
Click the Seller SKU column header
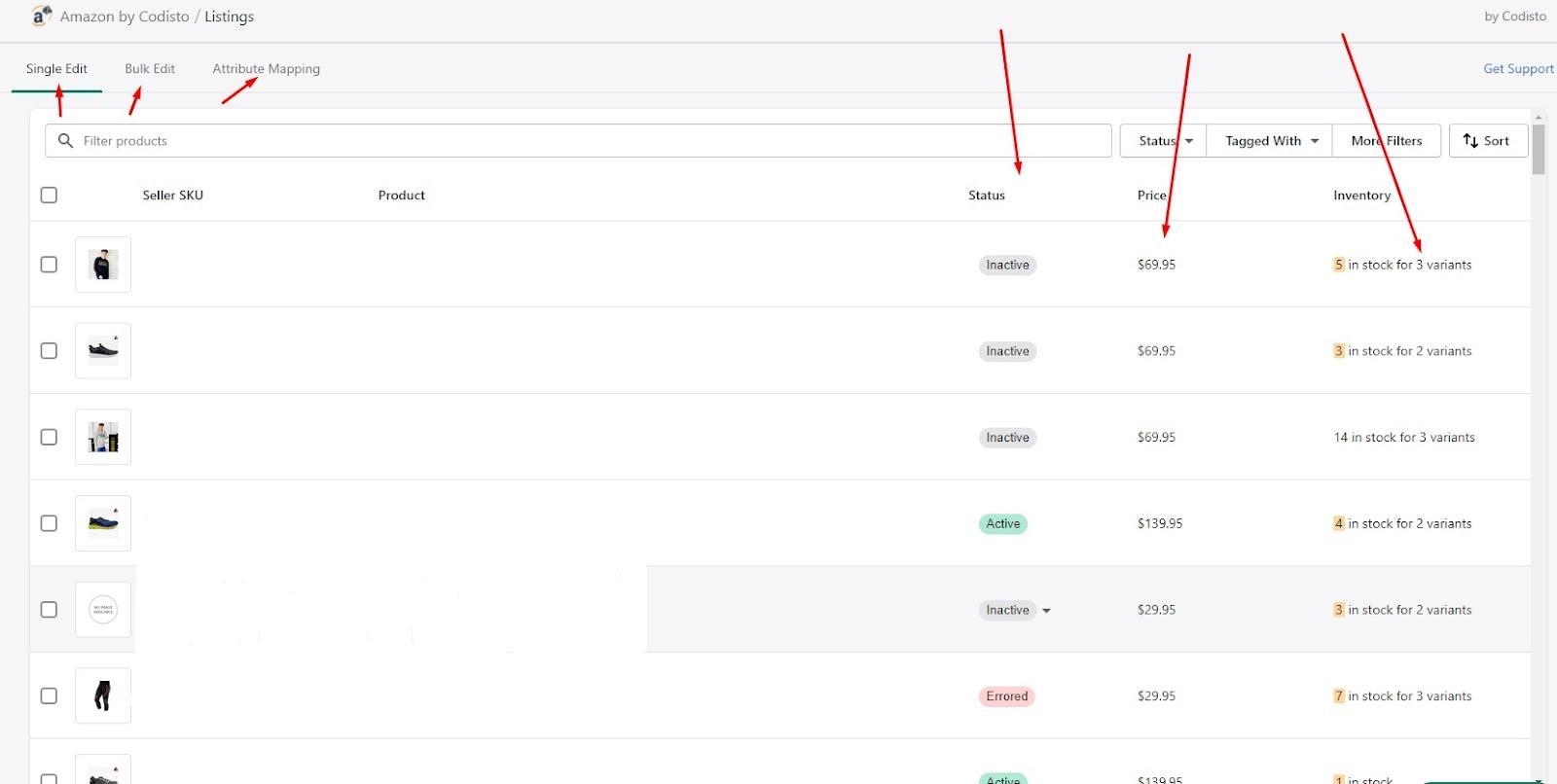tap(173, 196)
